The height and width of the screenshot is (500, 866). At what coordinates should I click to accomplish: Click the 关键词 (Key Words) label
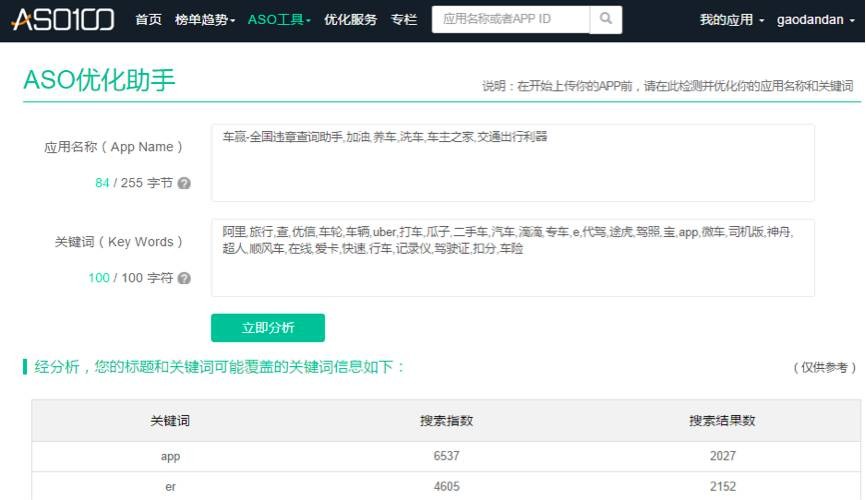pos(118,242)
